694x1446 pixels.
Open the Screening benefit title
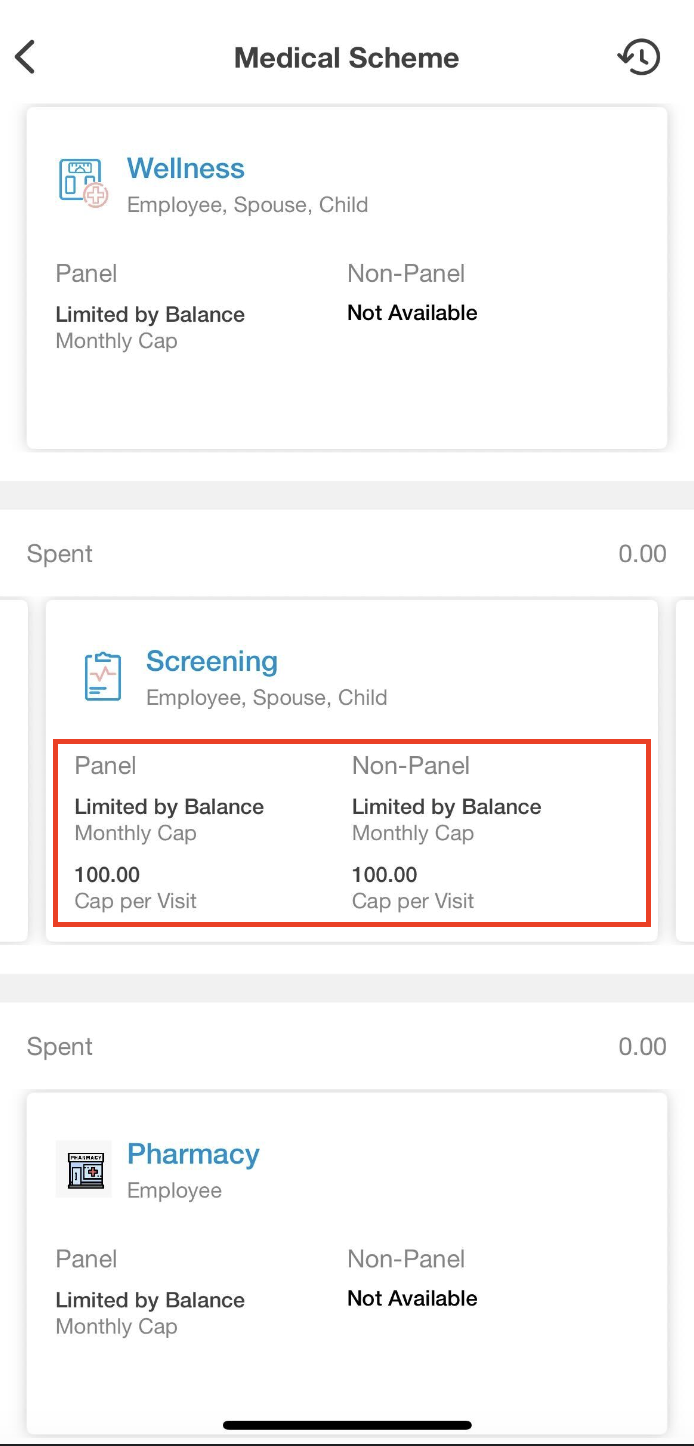(212, 661)
